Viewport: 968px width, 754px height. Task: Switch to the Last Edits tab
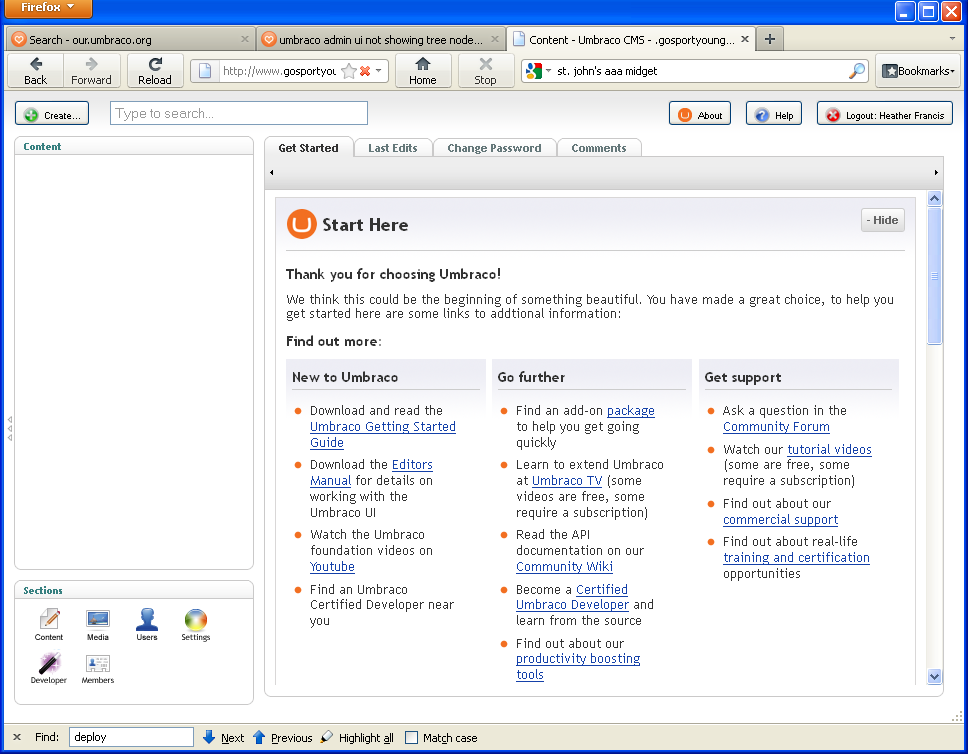(392, 148)
